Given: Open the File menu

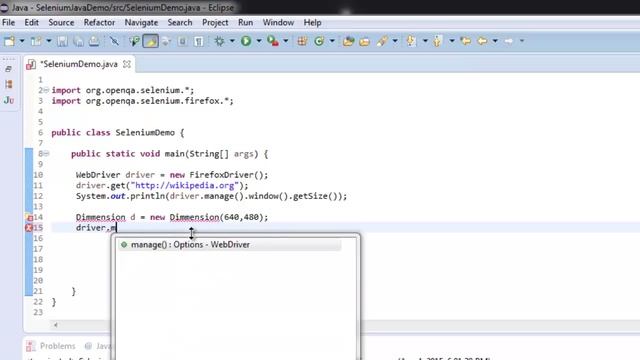Looking at the screenshot, I should (x=9, y=22).
